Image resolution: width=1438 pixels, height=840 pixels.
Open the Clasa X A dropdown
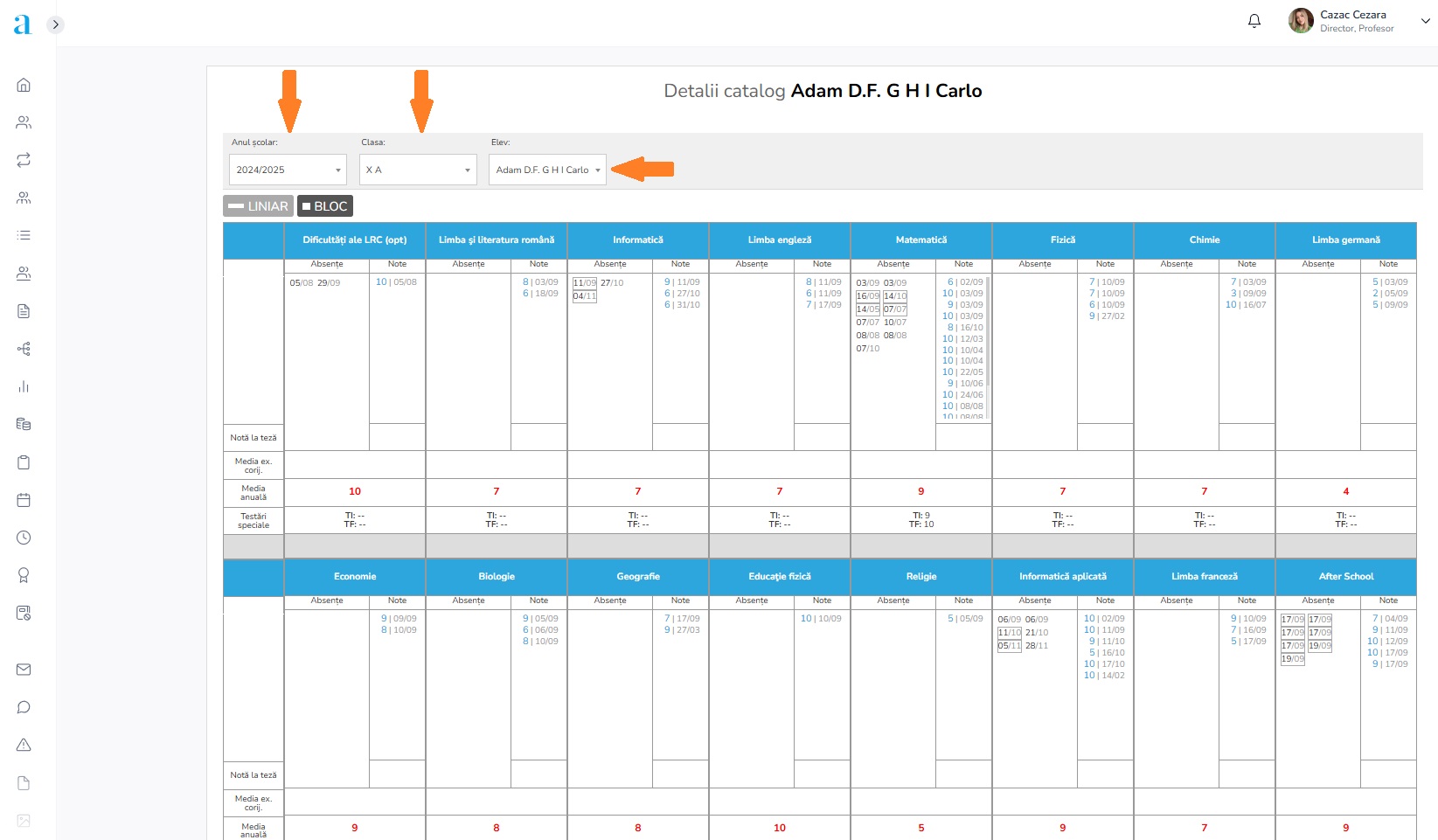point(418,170)
